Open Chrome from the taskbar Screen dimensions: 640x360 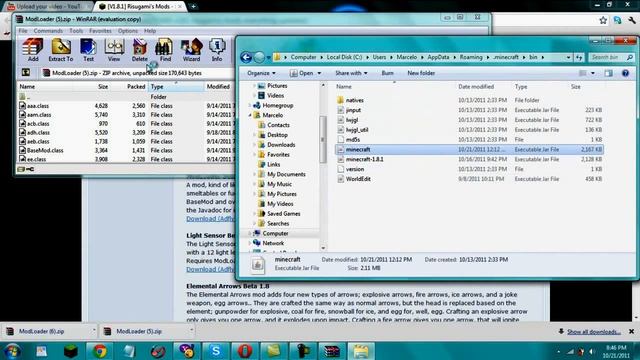100,351
